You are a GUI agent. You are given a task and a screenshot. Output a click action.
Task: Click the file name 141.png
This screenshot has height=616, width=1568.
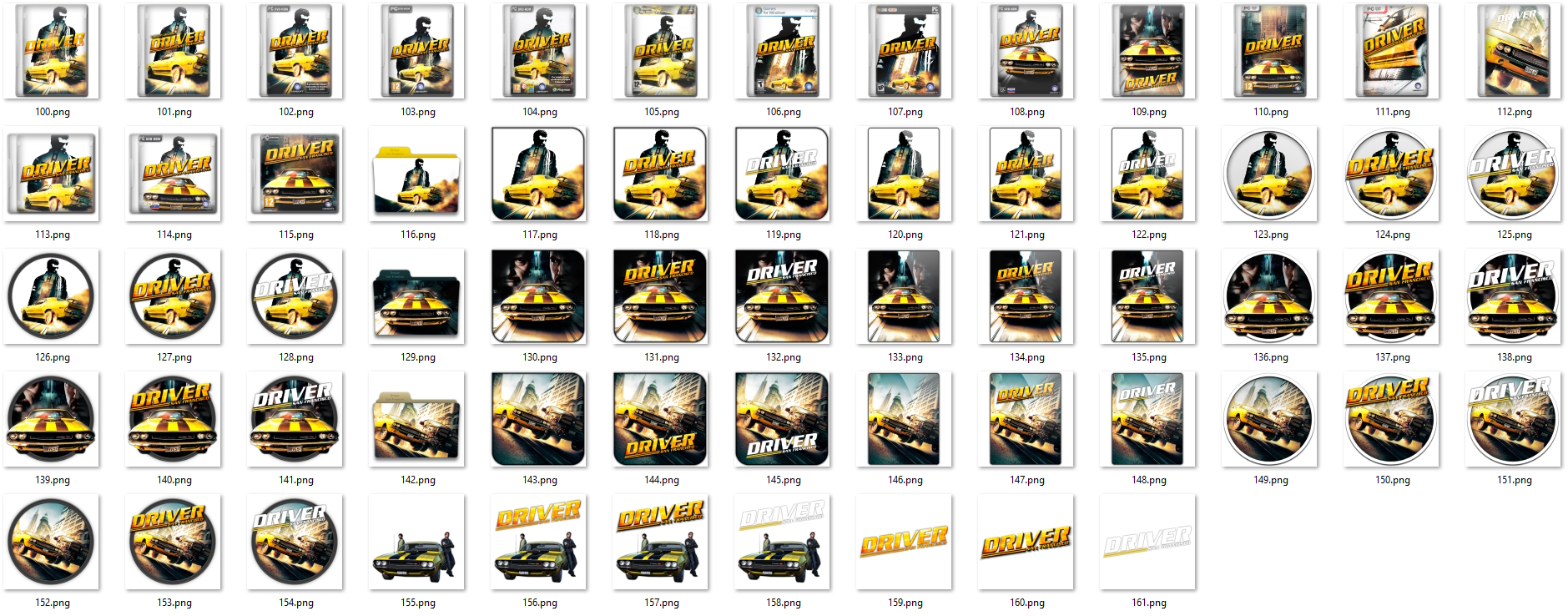[296, 480]
